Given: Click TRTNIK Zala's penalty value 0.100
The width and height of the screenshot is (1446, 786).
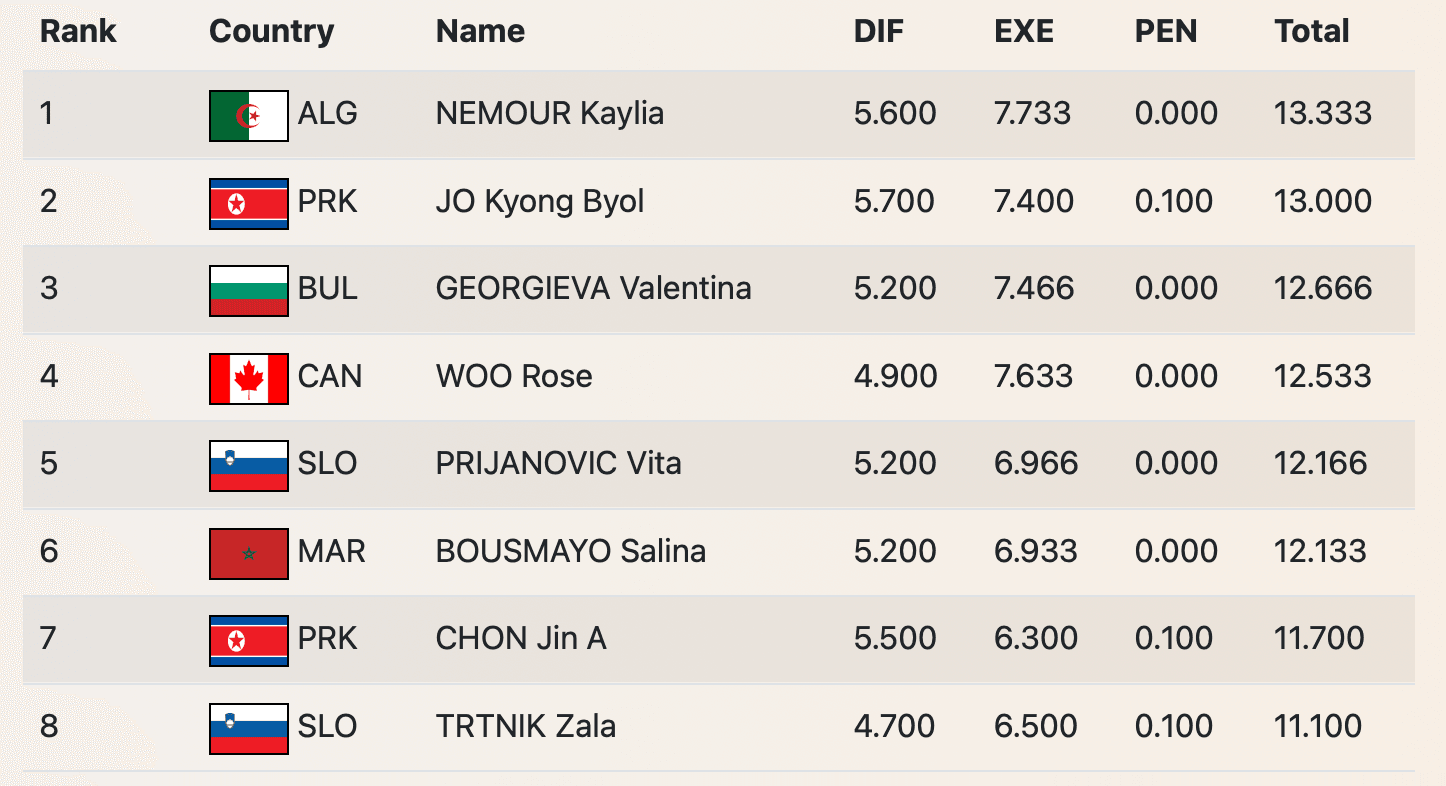Looking at the screenshot, I should coord(1173,726).
